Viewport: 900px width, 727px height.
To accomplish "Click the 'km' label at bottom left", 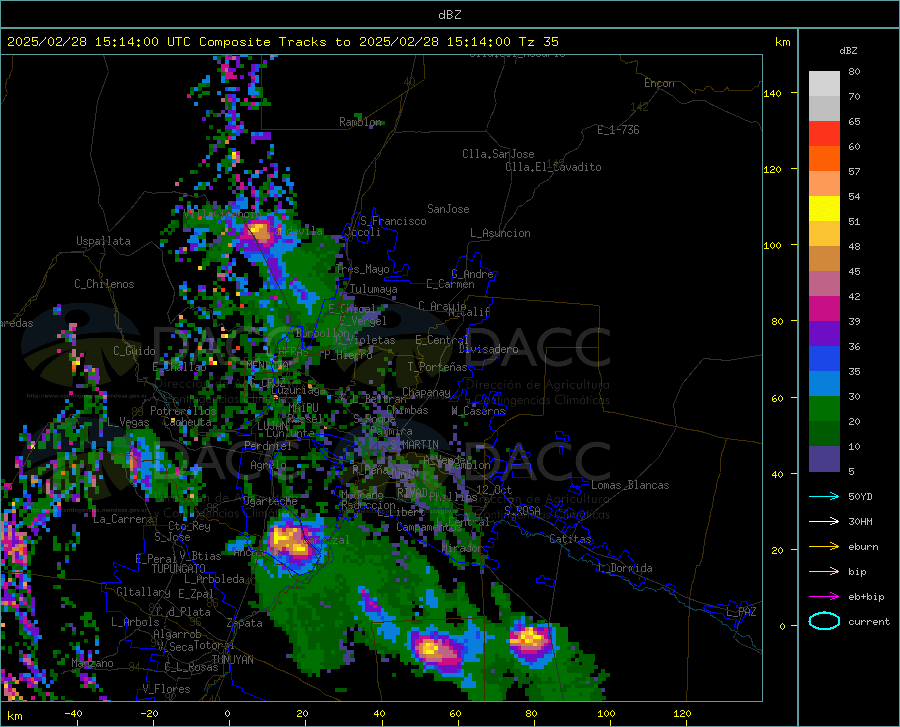I will pos(14,716).
